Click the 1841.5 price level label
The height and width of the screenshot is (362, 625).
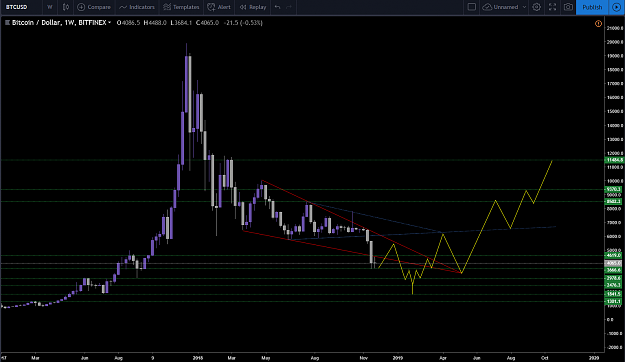(x=614, y=294)
